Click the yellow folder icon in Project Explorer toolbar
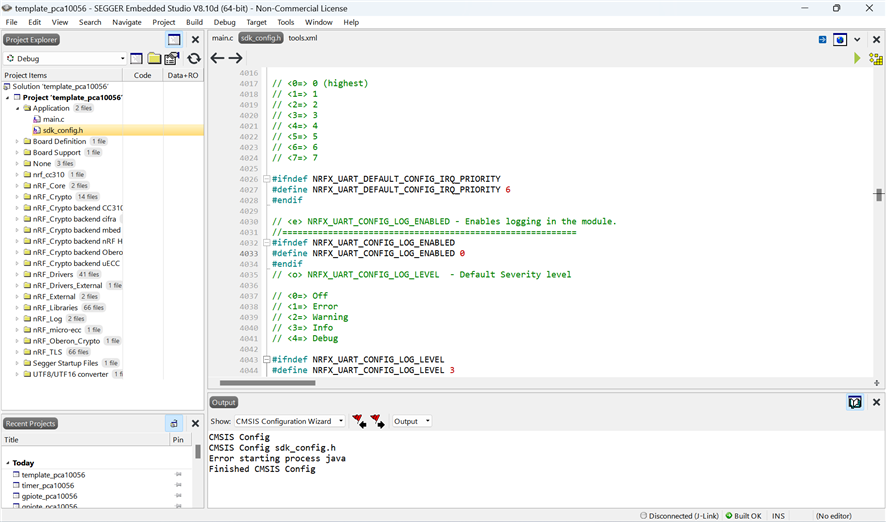The height and width of the screenshot is (522, 886). coord(154,58)
